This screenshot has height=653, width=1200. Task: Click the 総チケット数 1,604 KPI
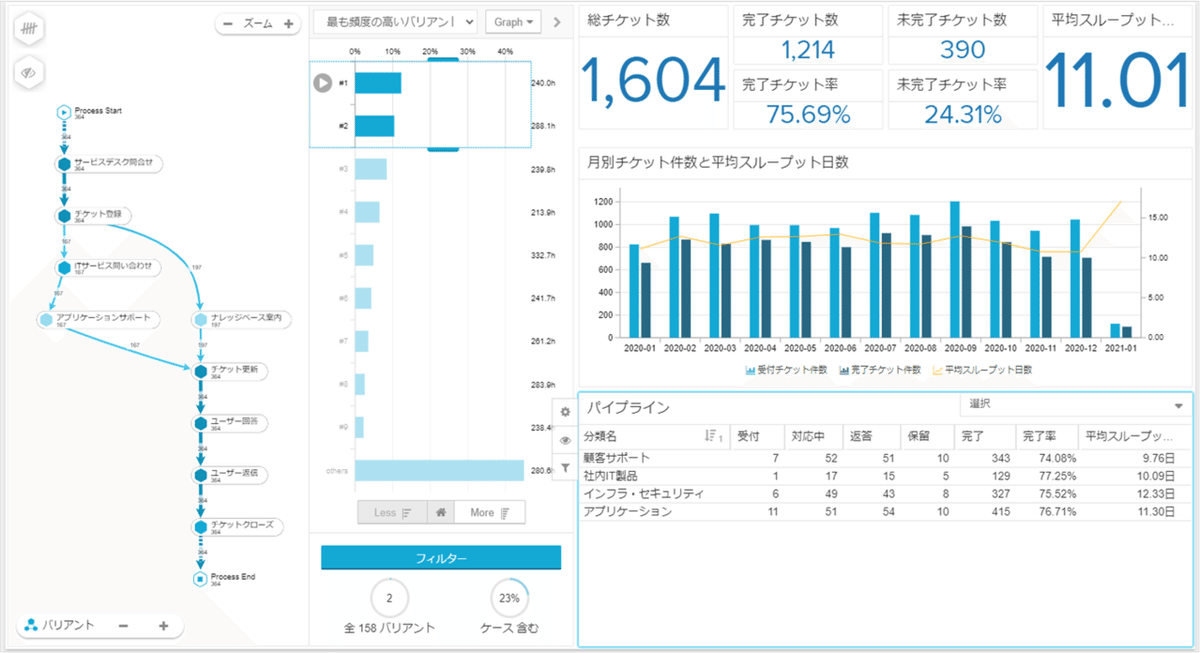[x=653, y=69]
